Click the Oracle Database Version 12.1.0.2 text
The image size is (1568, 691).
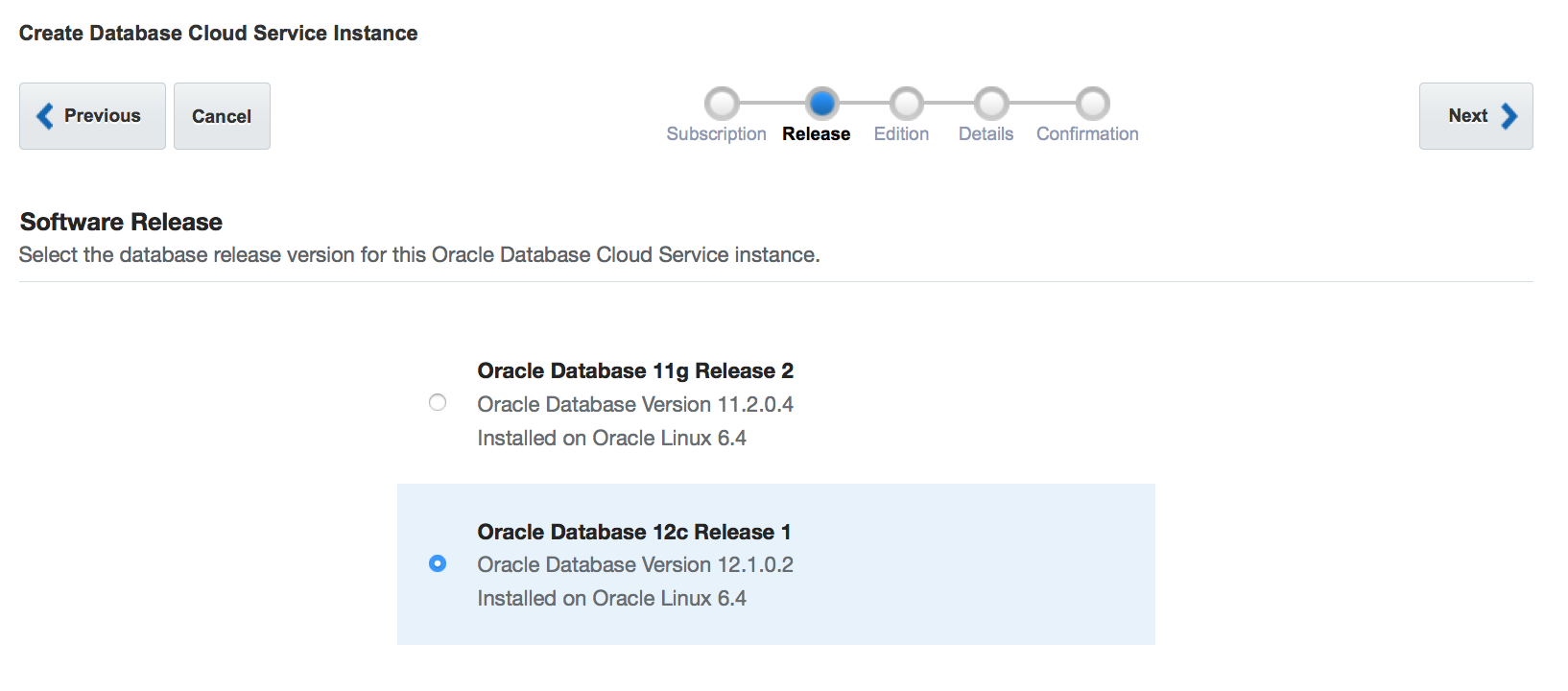pyautogui.click(x=635, y=564)
